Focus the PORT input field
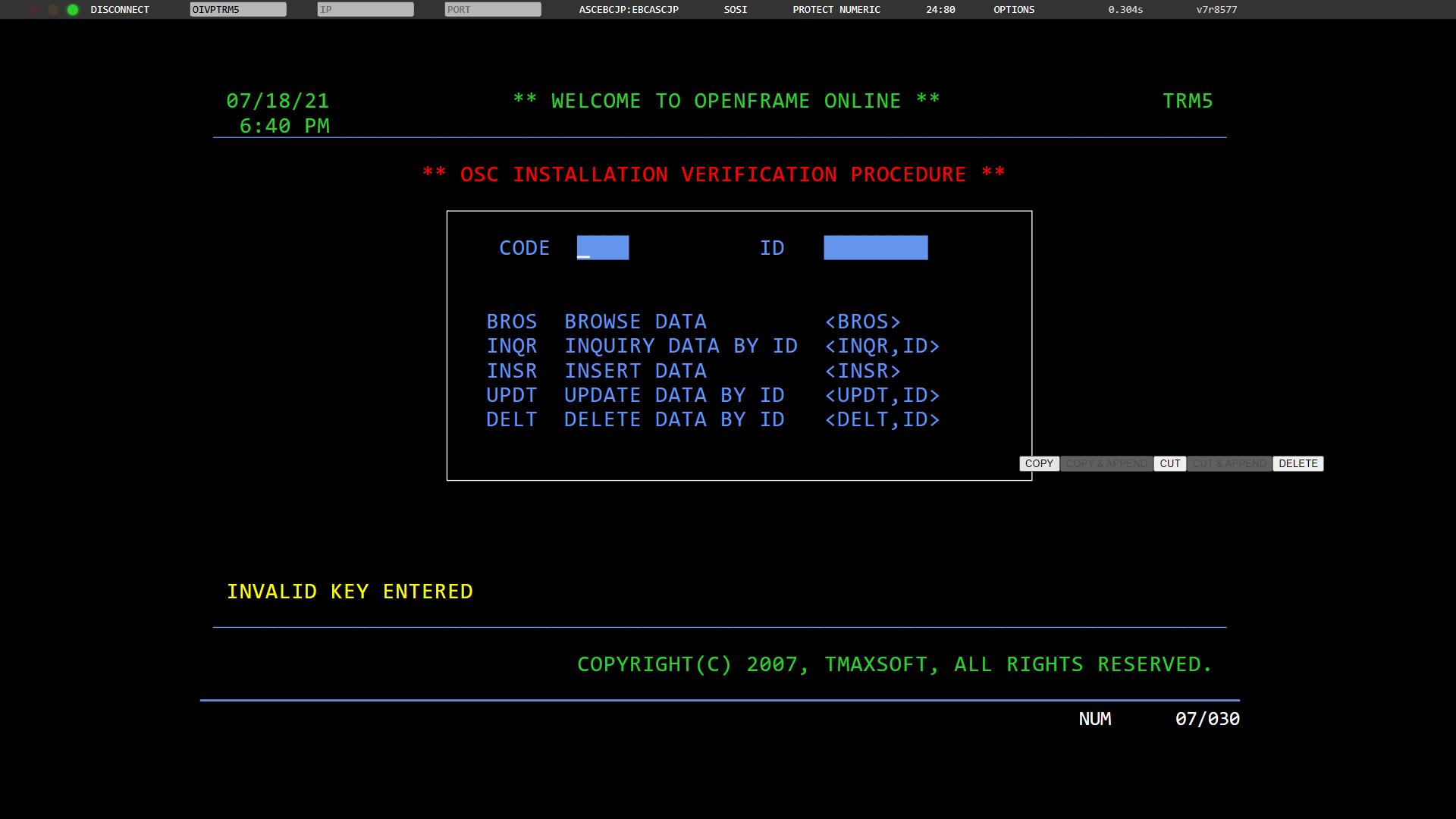Screen dimensions: 1456x819 [492, 10]
